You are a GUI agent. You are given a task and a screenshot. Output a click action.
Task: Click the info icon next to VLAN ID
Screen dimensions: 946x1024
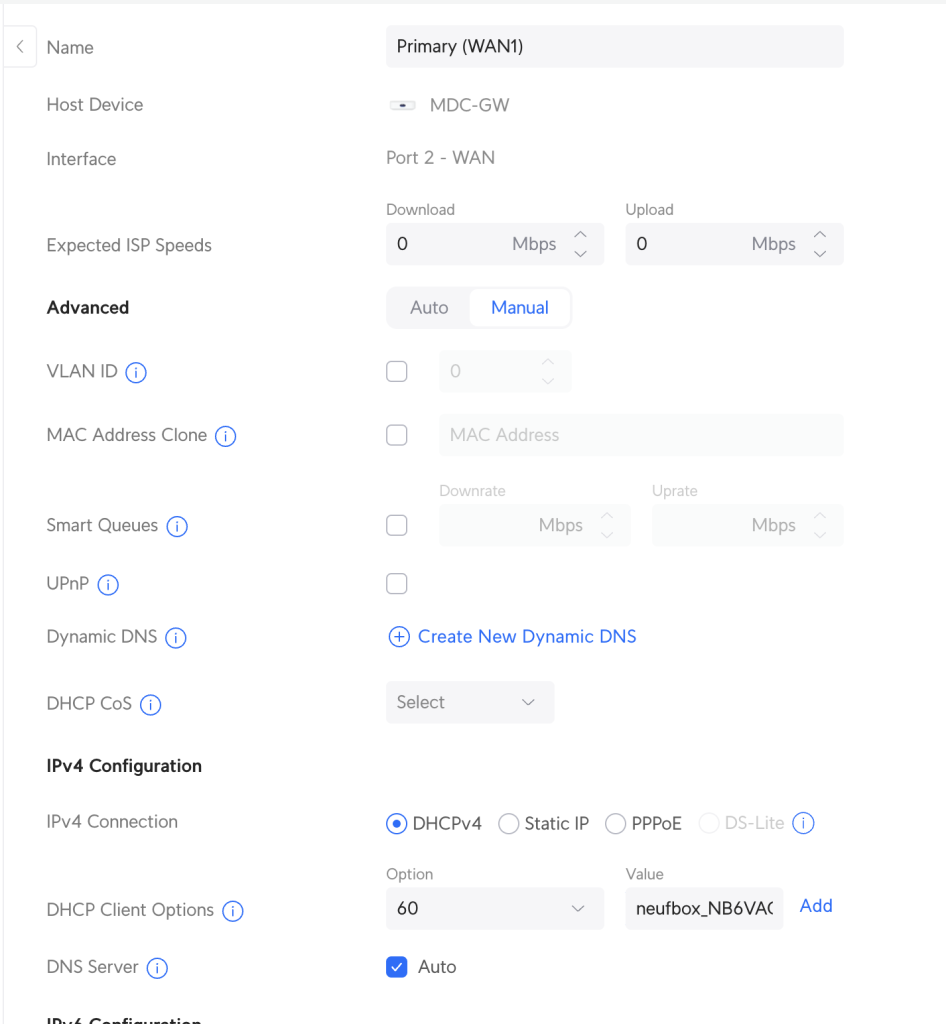click(137, 373)
